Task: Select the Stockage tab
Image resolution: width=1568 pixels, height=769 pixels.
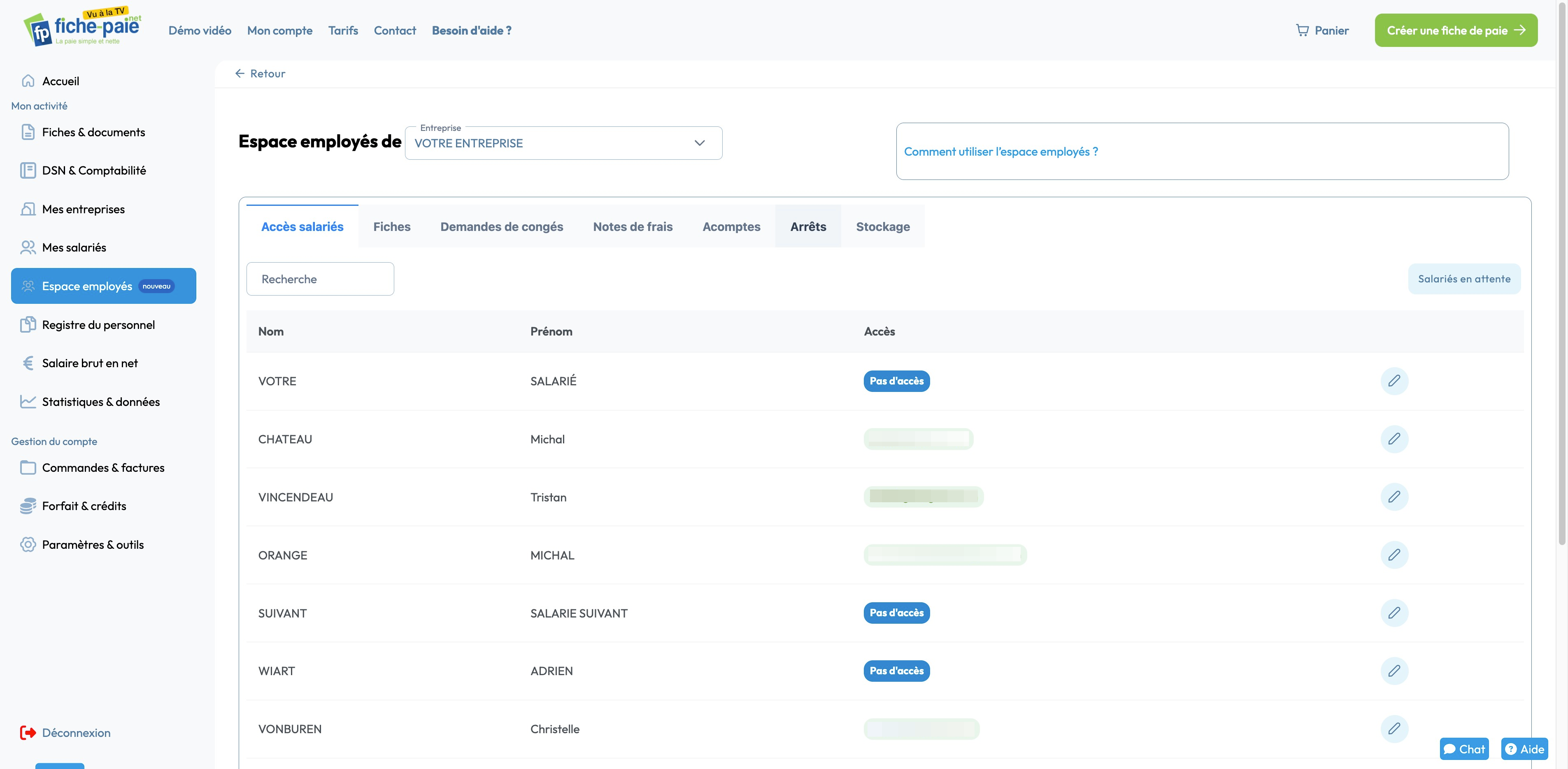Action: [x=883, y=226]
